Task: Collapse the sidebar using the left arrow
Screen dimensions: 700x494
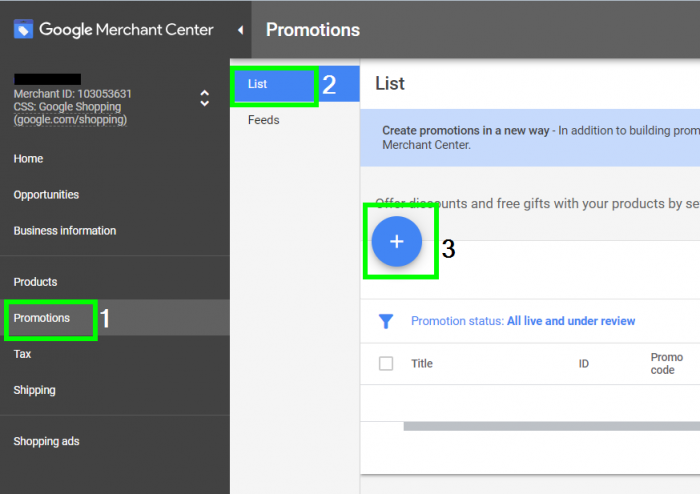Action: click(240, 30)
